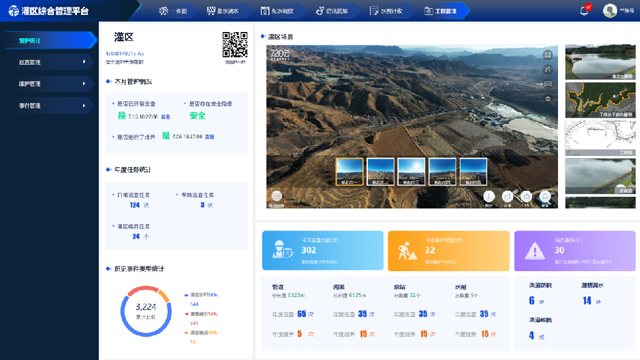
Task: Open the 防汛抗旱 navigation tab
Action: pyautogui.click(x=332, y=11)
